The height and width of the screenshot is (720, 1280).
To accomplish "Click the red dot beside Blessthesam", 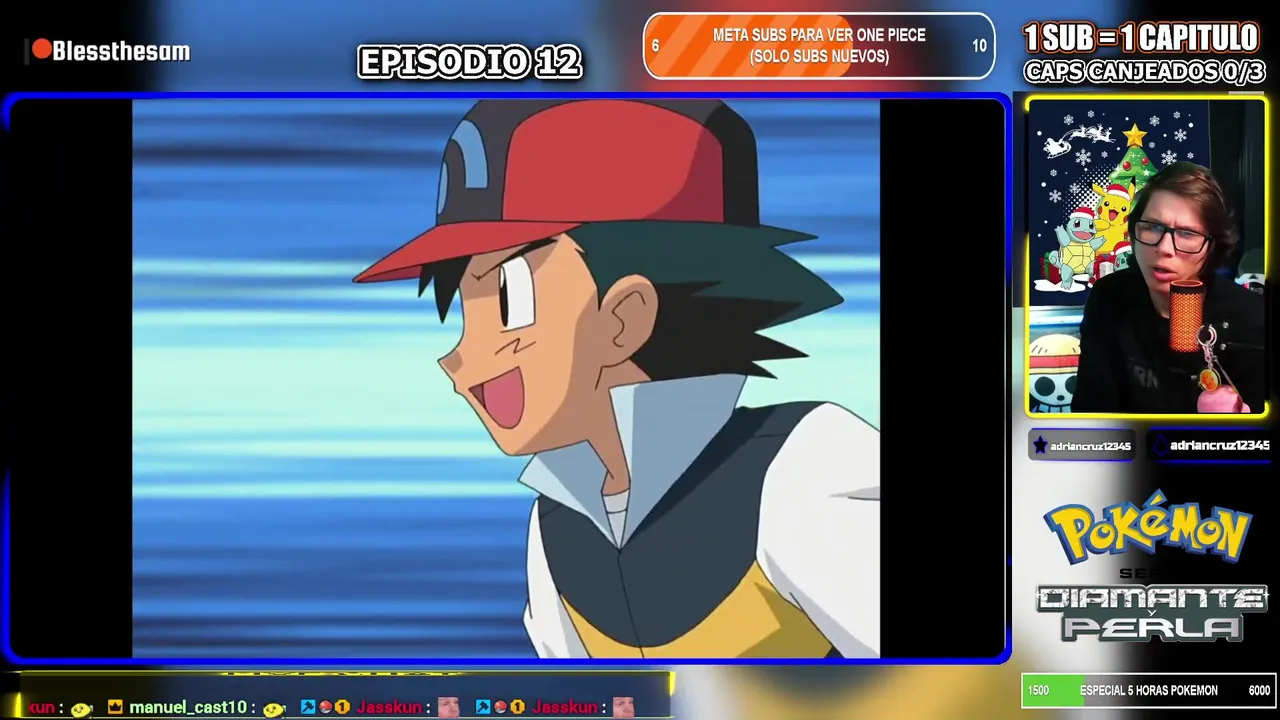I will (41, 50).
